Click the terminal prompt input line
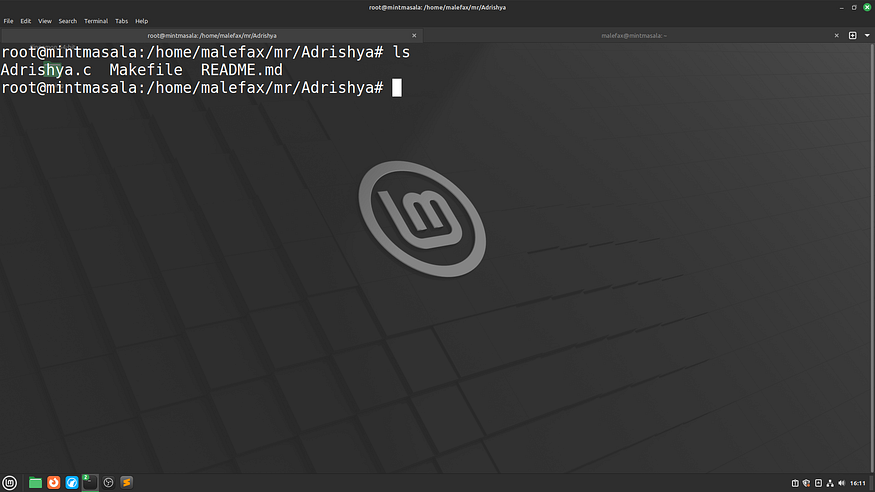The height and width of the screenshot is (492, 875). pos(201,88)
